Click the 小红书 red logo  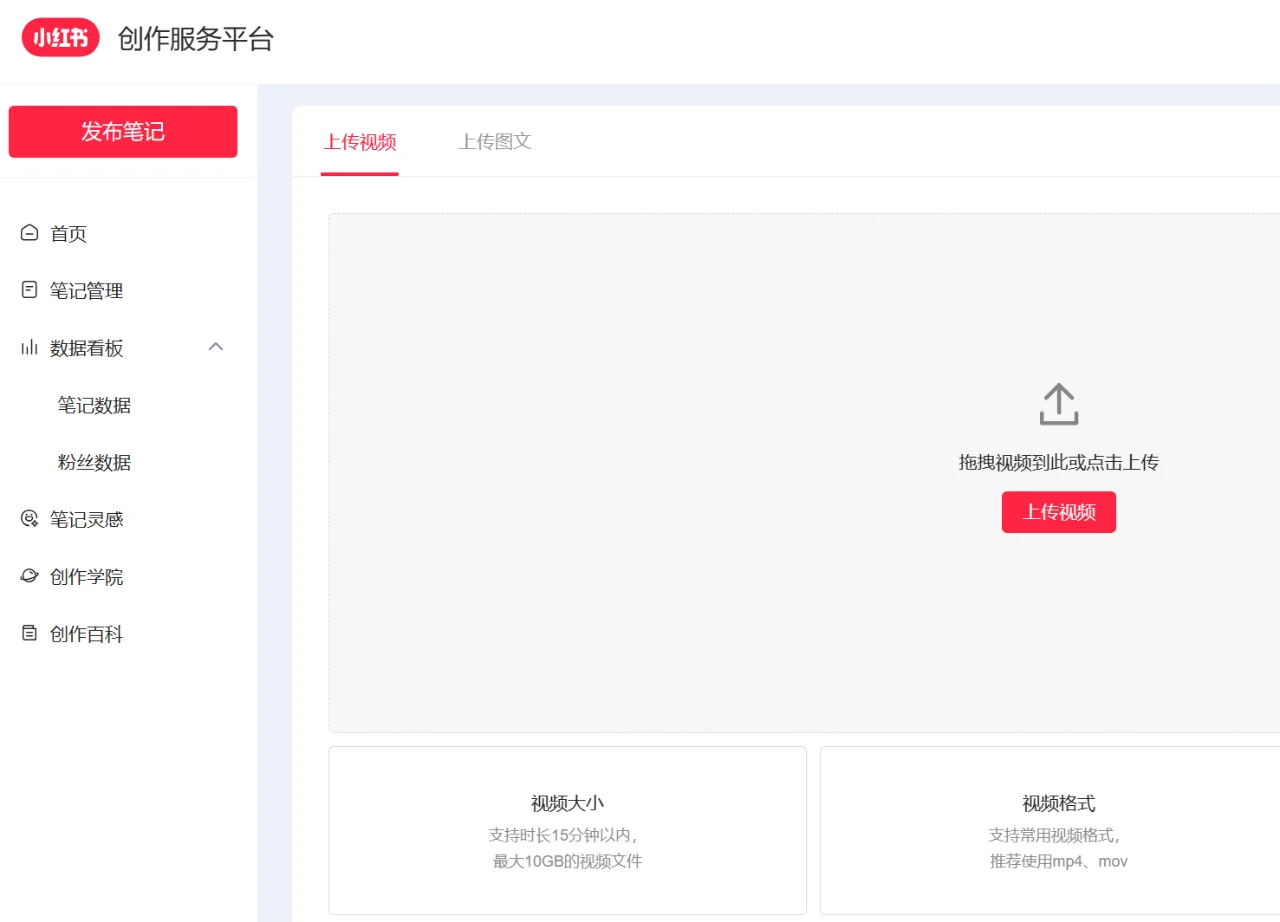click(61, 38)
